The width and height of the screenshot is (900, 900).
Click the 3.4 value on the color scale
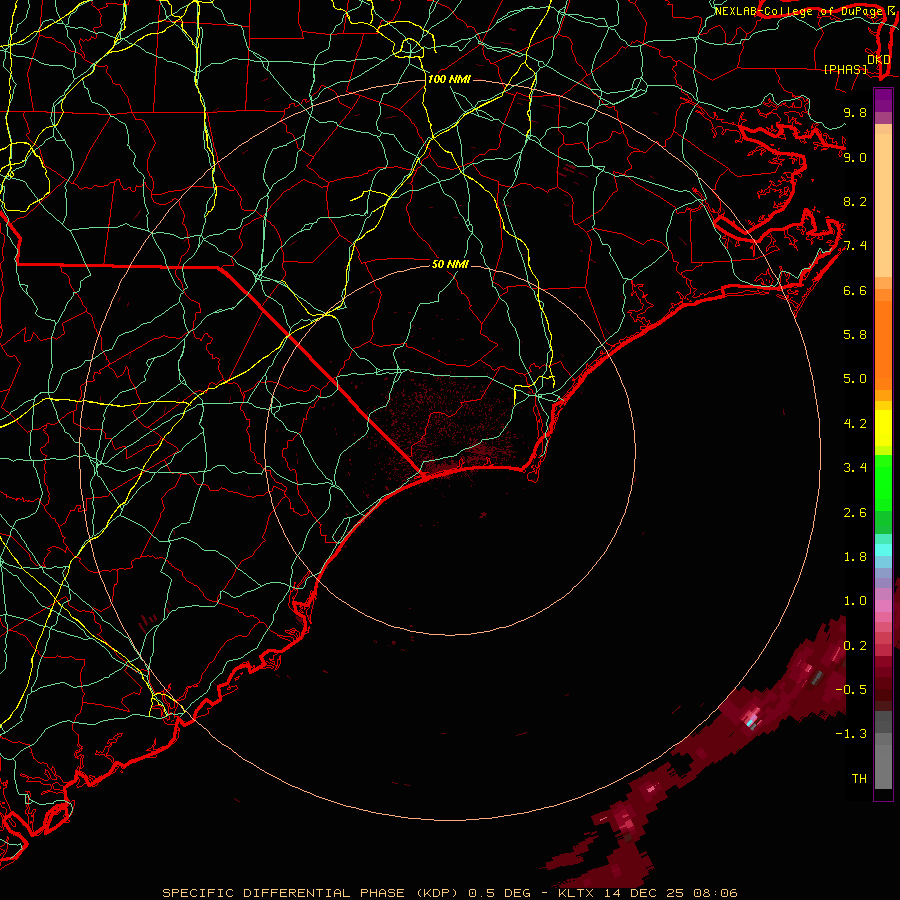click(x=855, y=468)
